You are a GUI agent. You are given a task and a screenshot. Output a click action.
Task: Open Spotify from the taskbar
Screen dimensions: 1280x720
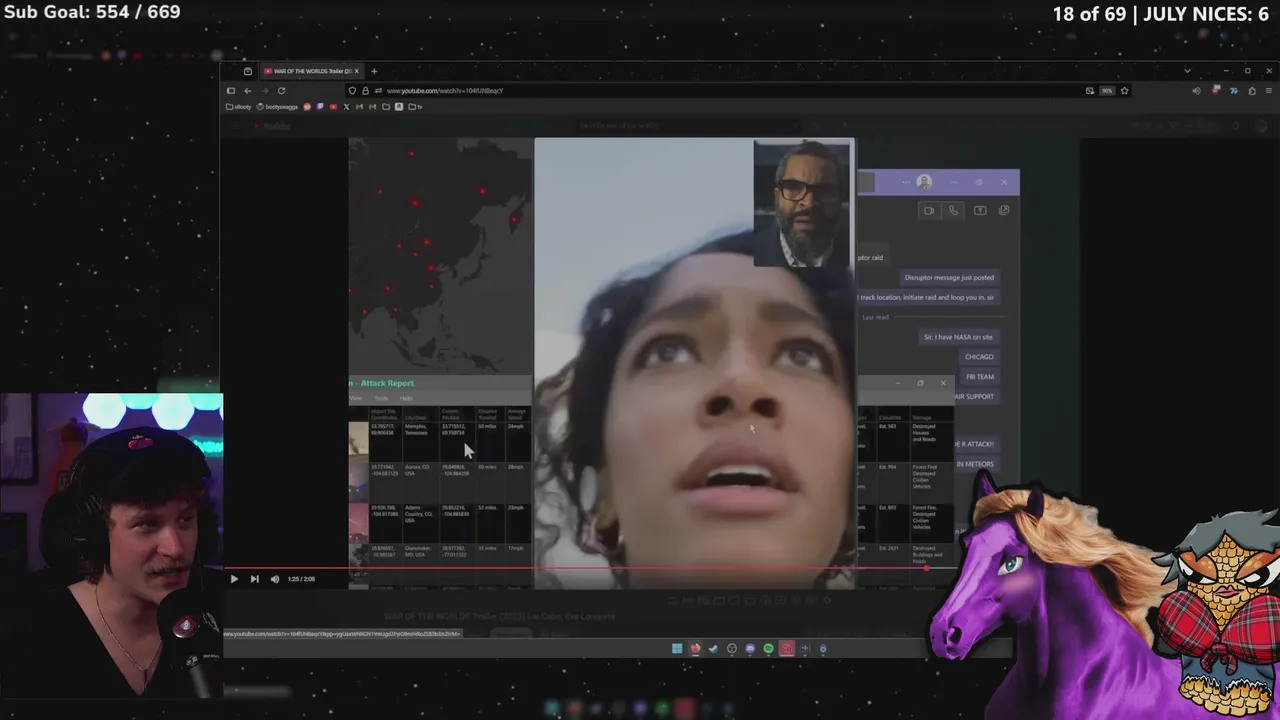[x=768, y=648]
